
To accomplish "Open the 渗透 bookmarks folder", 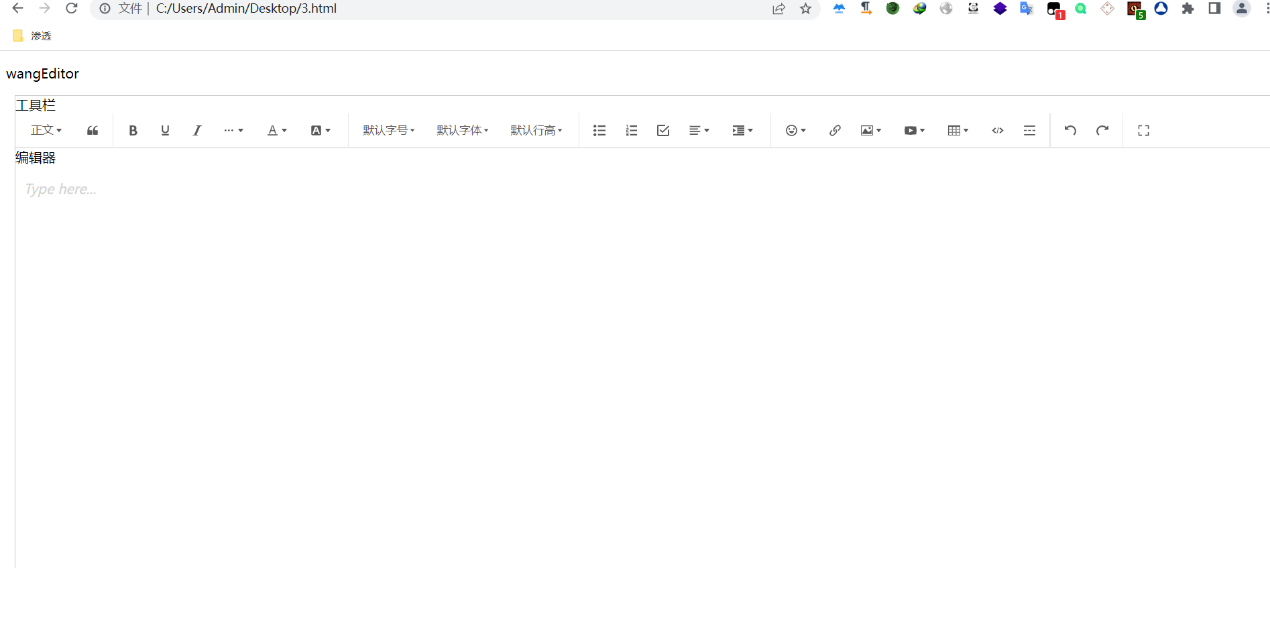I will (x=32, y=36).
